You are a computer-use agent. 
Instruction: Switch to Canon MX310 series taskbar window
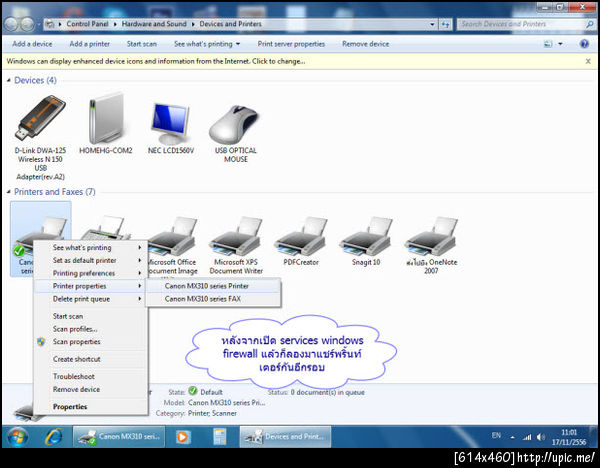(x=119, y=437)
